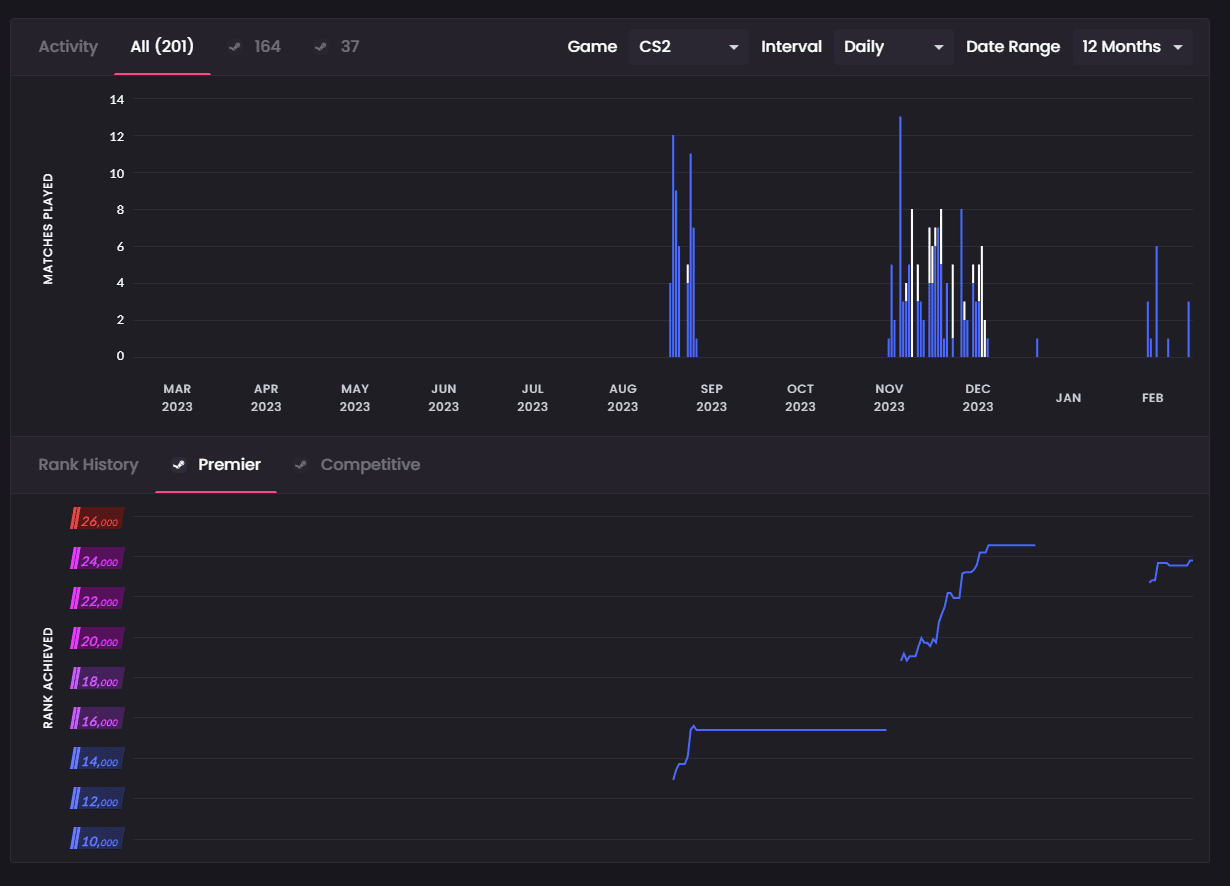Open the Interval Daily dropdown
Screen dimensions: 1230x886
[x=893, y=47]
